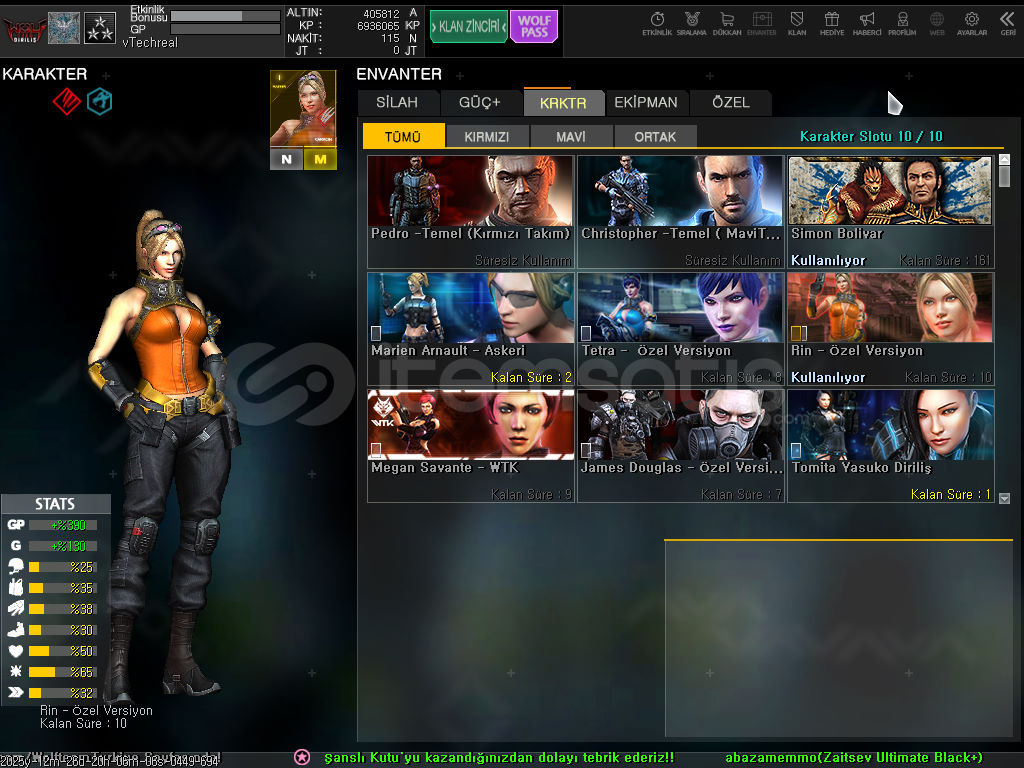
Task: Click the speed arrows stat icon
Action: (16, 692)
